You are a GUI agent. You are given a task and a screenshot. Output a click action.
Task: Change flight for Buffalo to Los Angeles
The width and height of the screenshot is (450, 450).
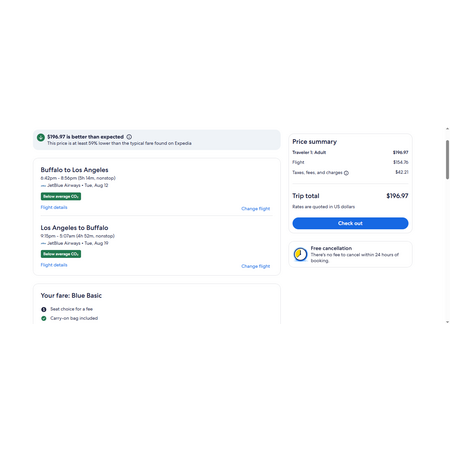[x=256, y=209]
